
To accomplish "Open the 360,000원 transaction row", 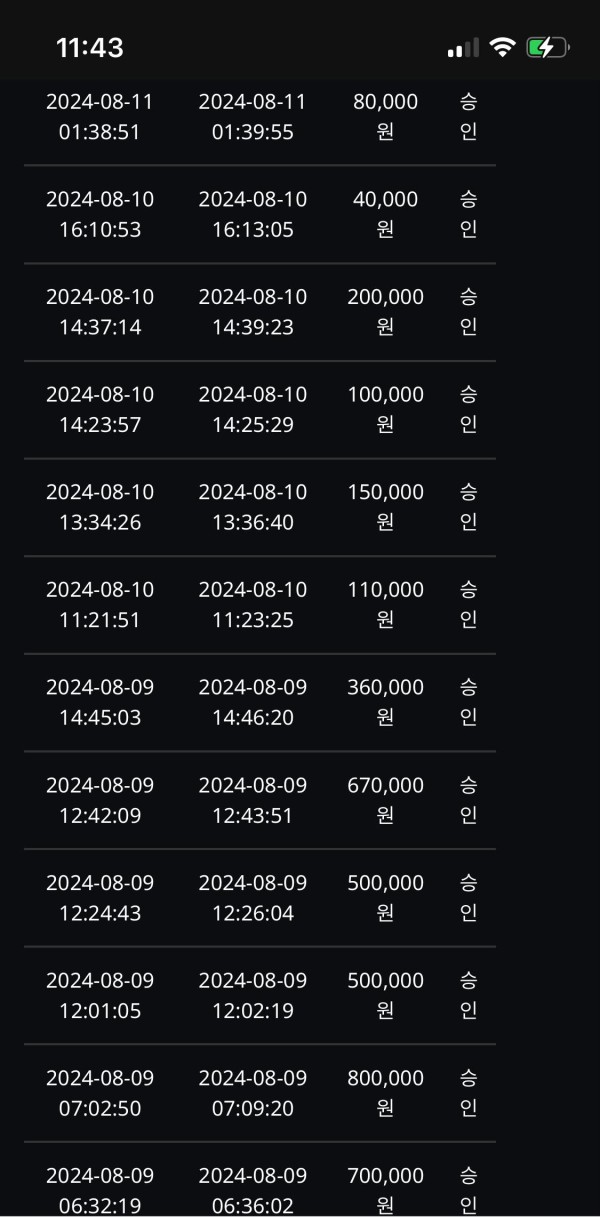I will pyautogui.click(x=260, y=702).
